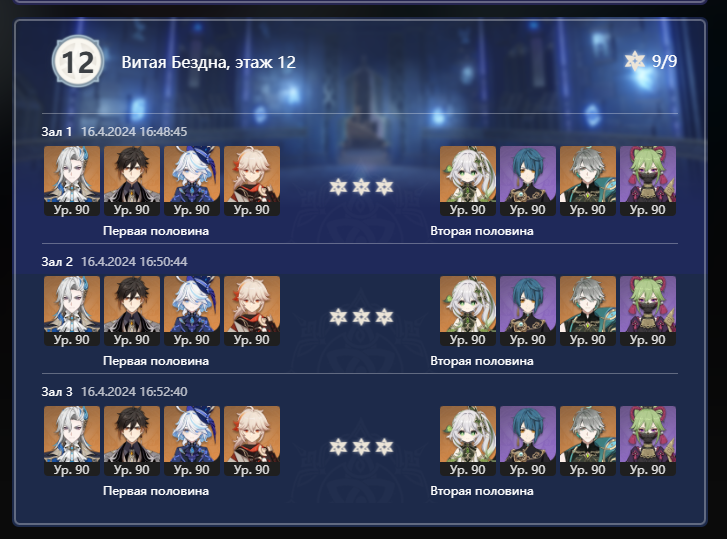Click the three-star rating in Зал 1
Image resolution: width=727 pixels, height=539 pixels.
pyautogui.click(x=361, y=187)
